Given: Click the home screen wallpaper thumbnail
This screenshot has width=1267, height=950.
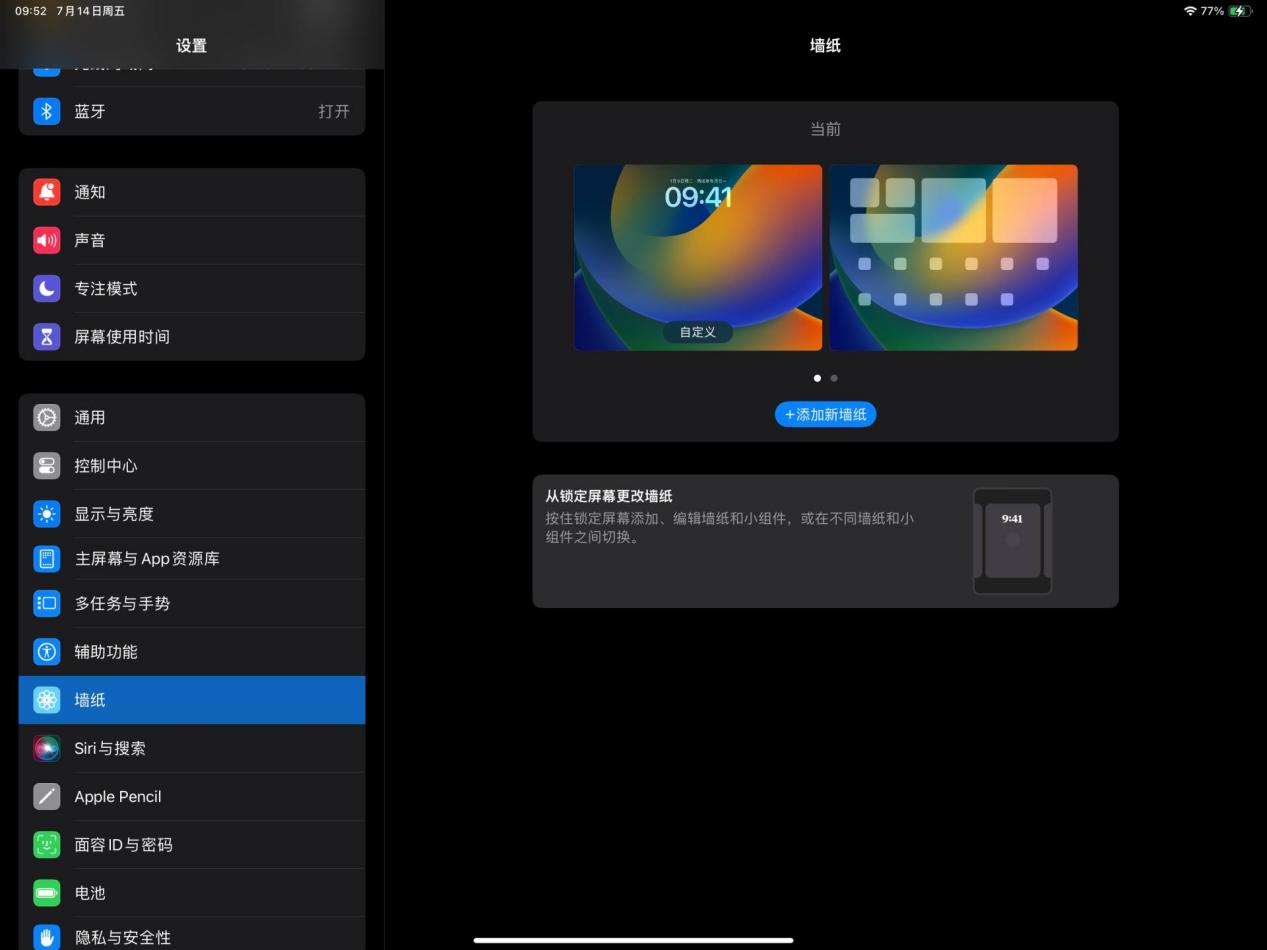Looking at the screenshot, I should click(x=952, y=257).
